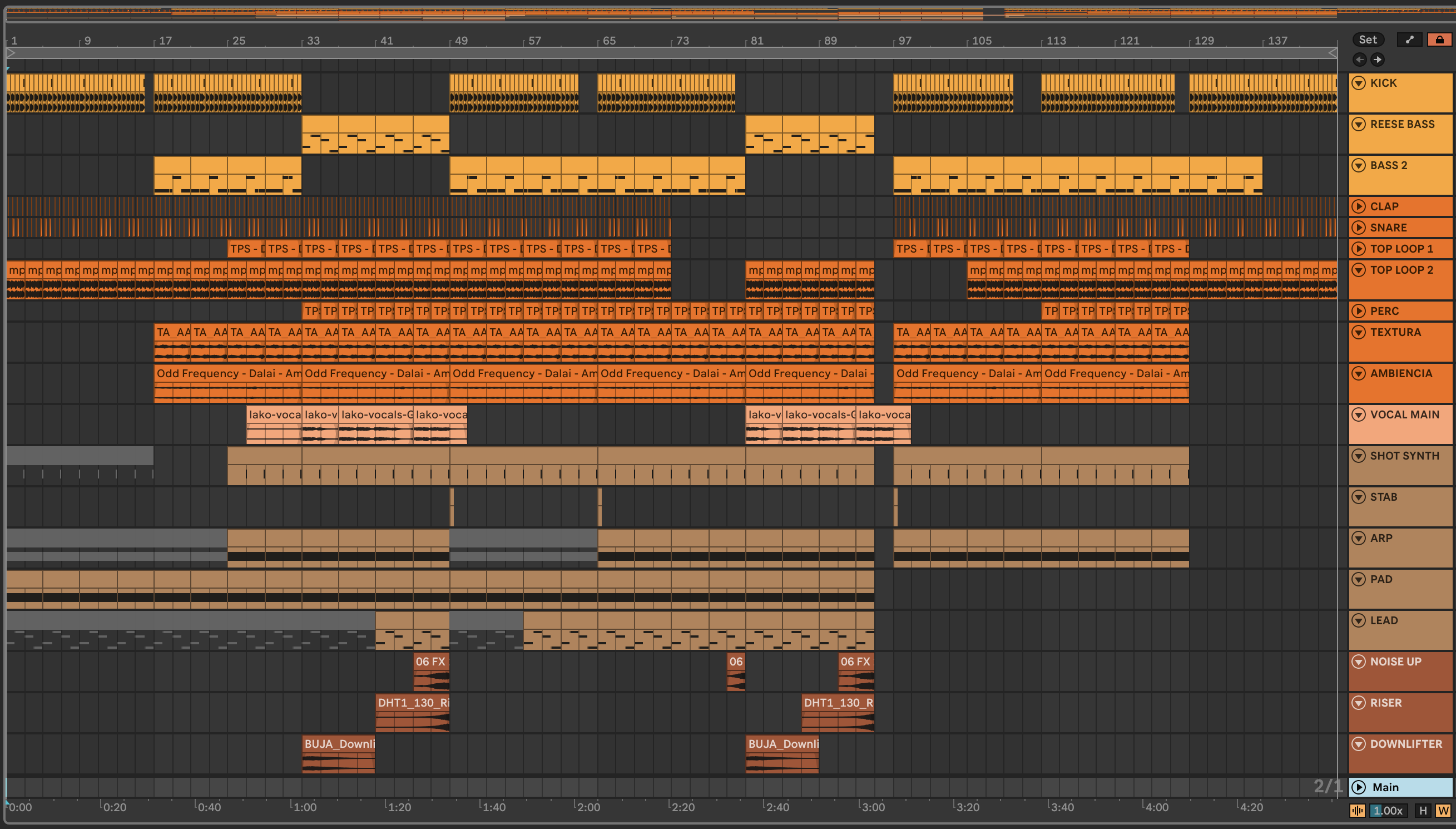Viewport: 1456px width, 829px height.
Task: Unfold the Main track arrow icon
Action: [x=1359, y=787]
